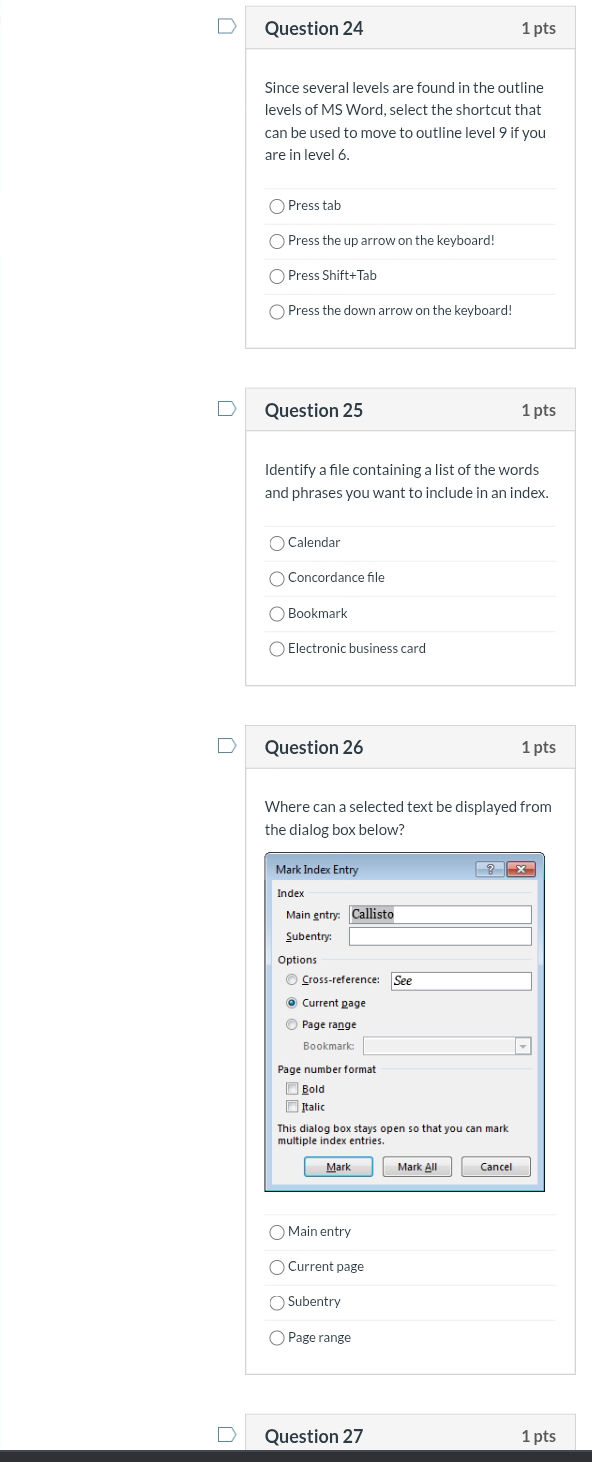This screenshot has width=592, height=1462.
Task: Click the flag marker beside Question 27
Action: coord(227,1435)
